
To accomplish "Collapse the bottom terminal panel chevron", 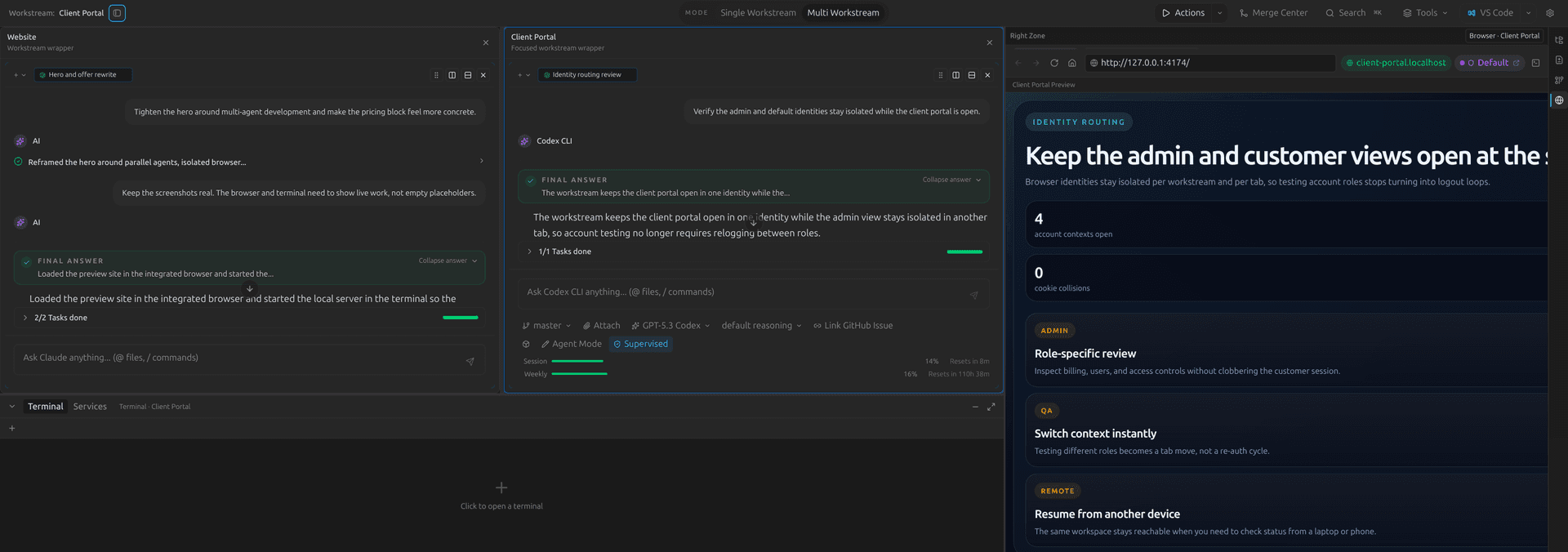I will 12,407.
